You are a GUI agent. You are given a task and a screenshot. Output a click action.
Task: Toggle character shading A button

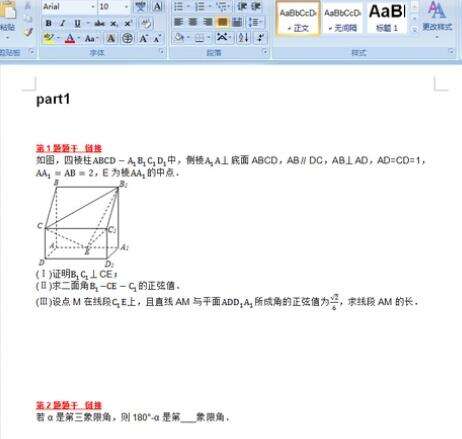click(x=111, y=38)
